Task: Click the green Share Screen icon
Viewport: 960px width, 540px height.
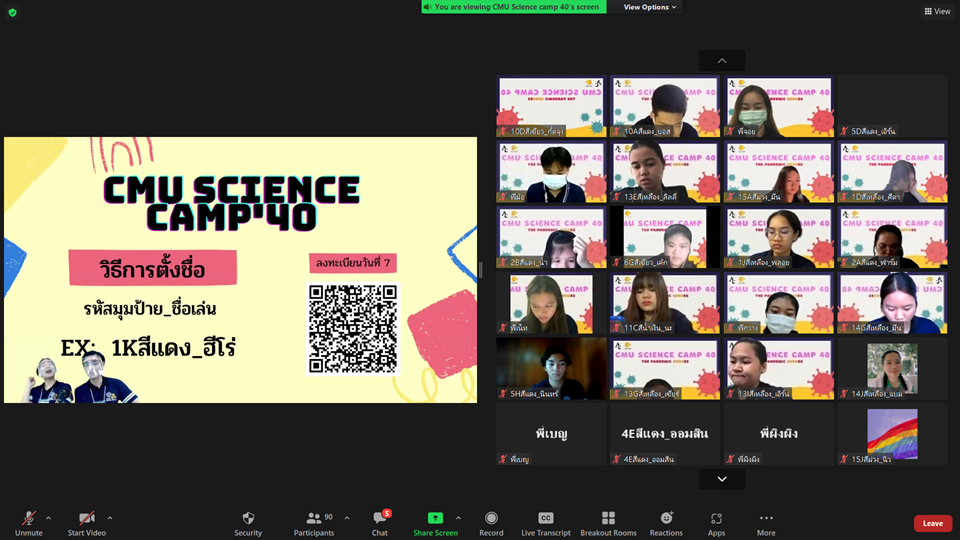Action: click(x=435, y=518)
